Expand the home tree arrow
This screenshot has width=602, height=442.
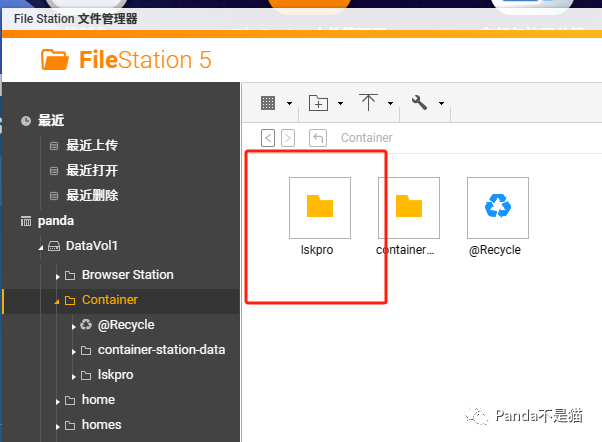(57, 402)
